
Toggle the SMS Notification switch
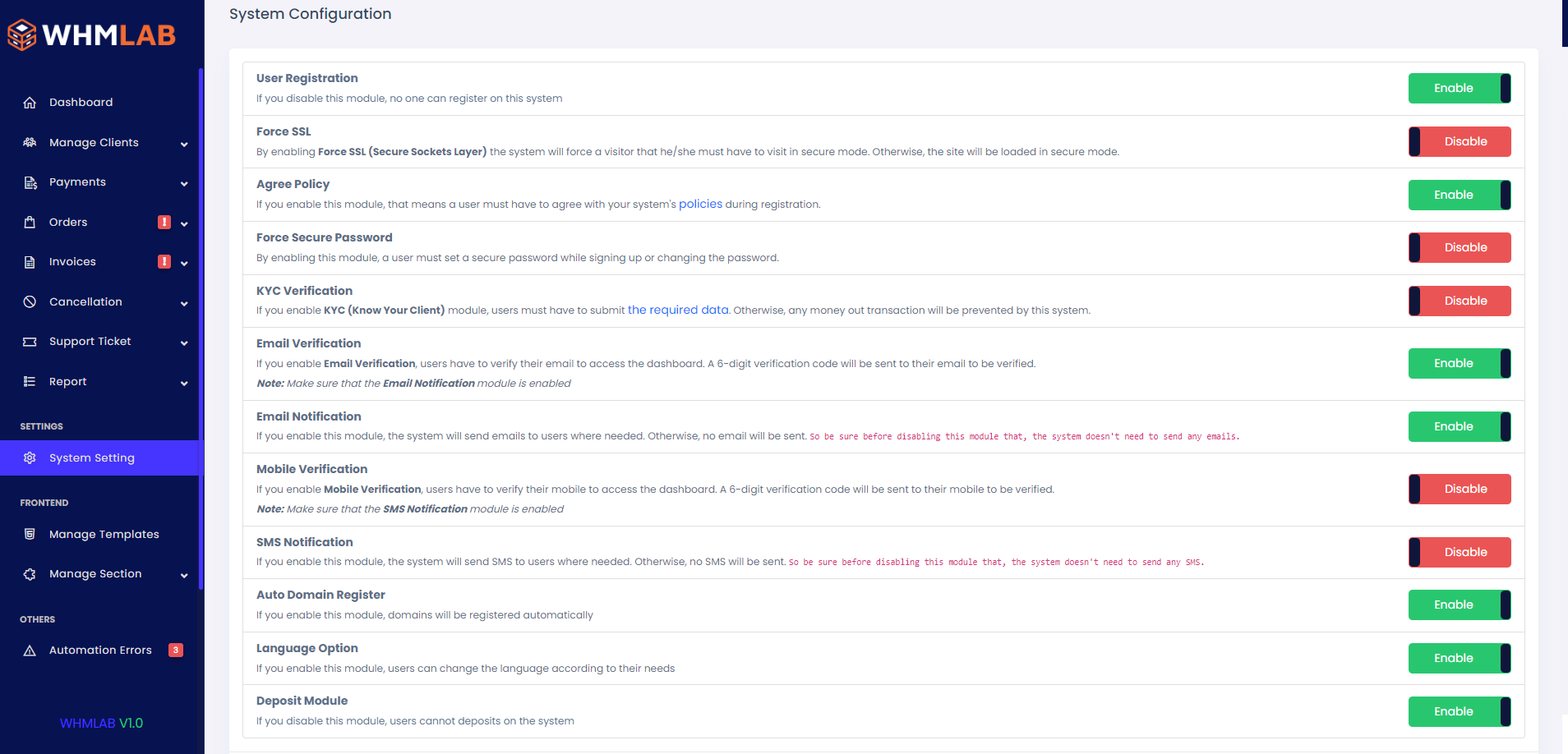coord(1459,553)
